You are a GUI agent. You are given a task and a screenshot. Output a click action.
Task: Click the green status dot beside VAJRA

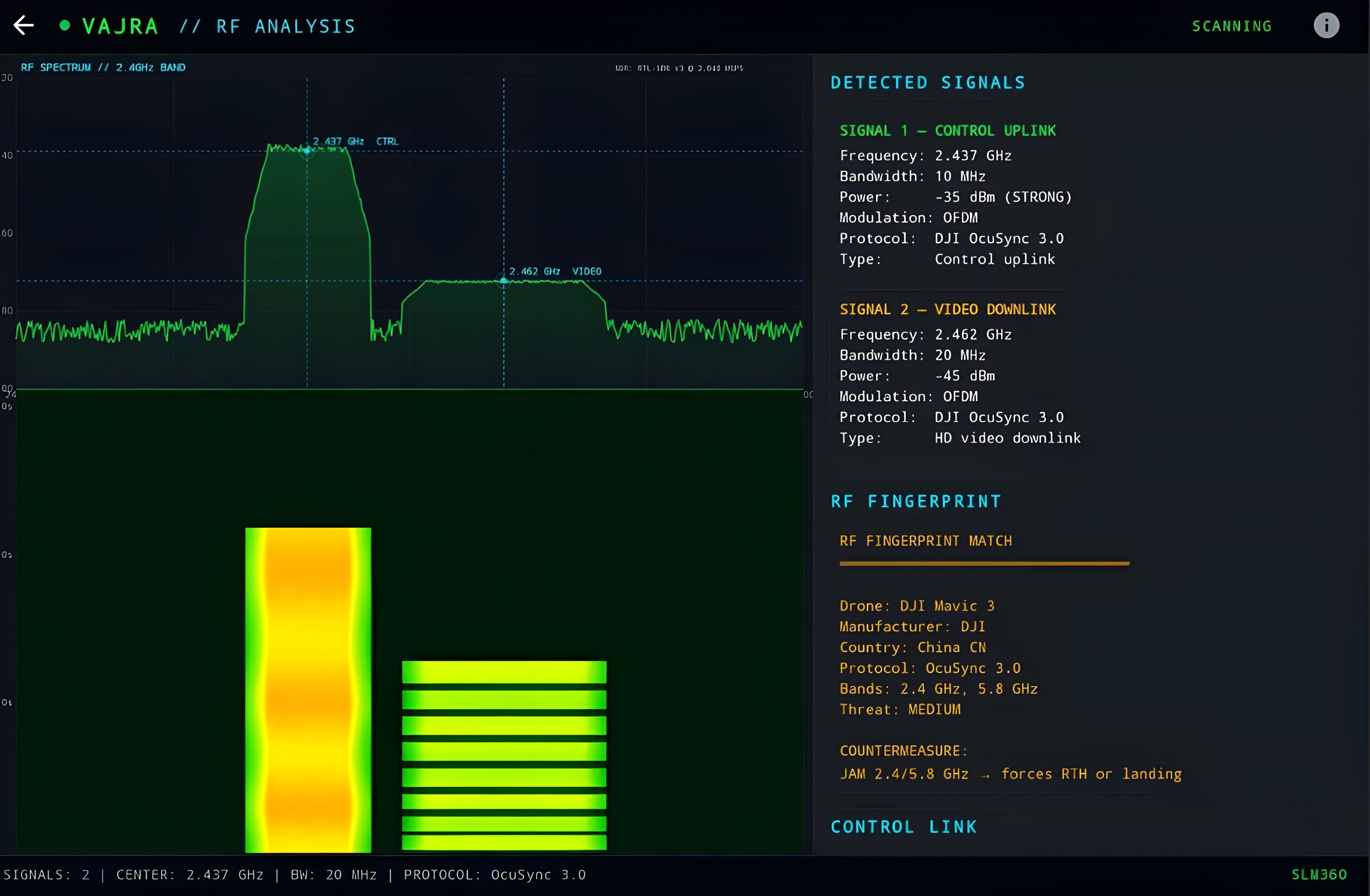[x=65, y=25]
